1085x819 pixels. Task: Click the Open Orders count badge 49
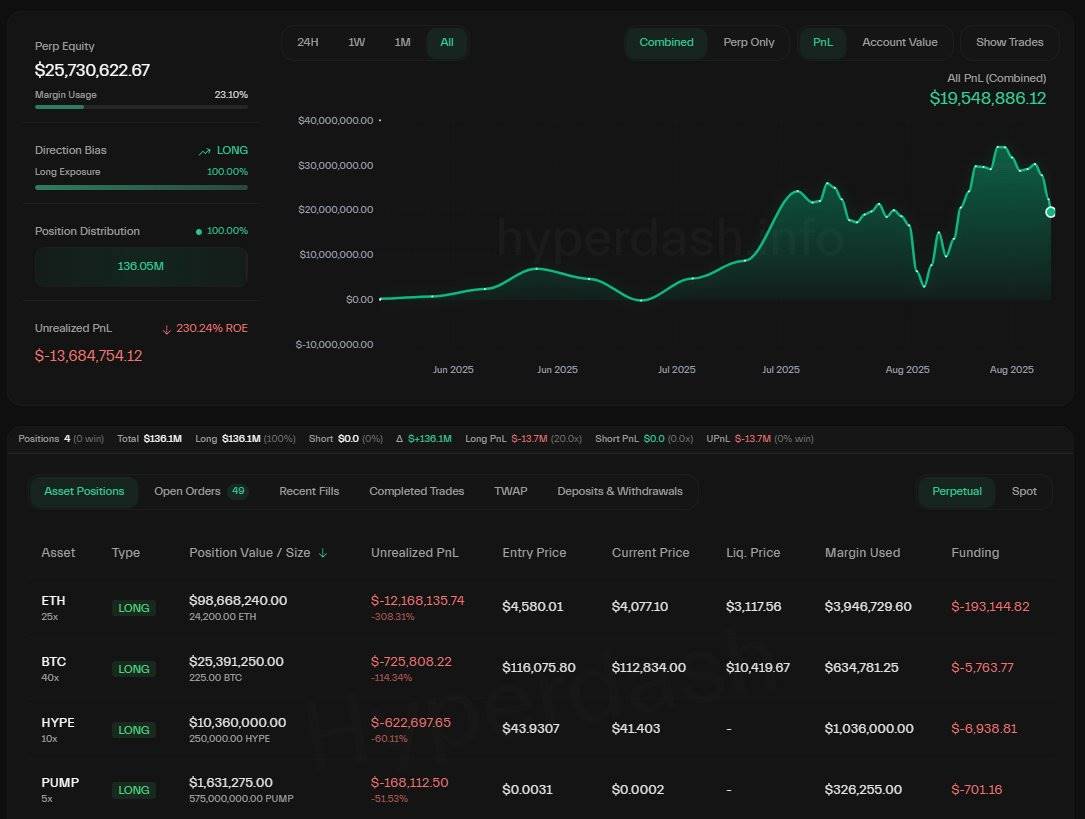pyautogui.click(x=238, y=491)
